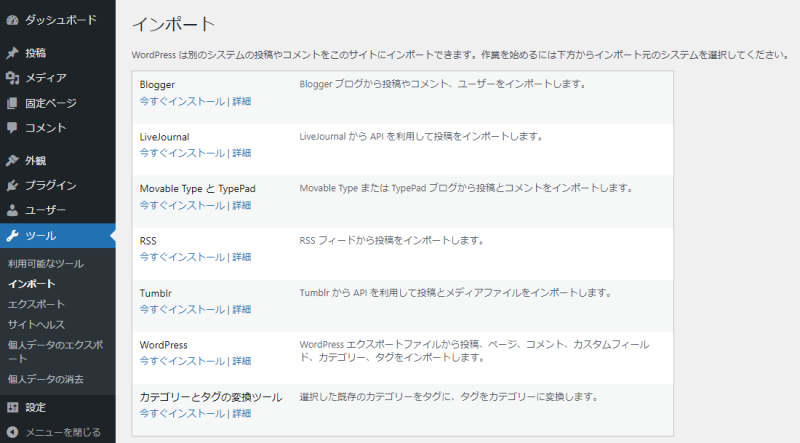
Task: Click the media icon beside メディア
Action: [x=11, y=78]
